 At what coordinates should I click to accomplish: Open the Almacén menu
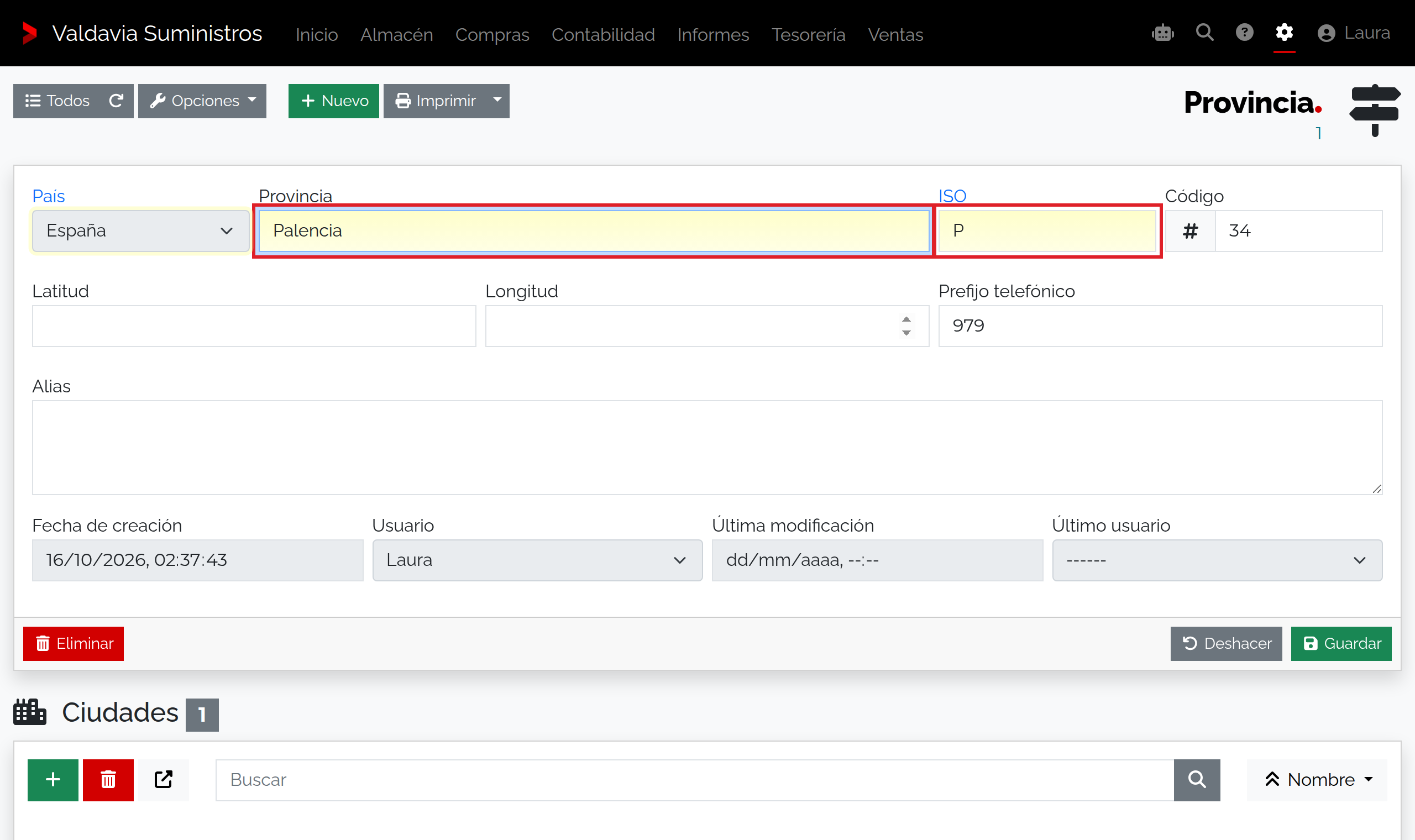(x=397, y=34)
